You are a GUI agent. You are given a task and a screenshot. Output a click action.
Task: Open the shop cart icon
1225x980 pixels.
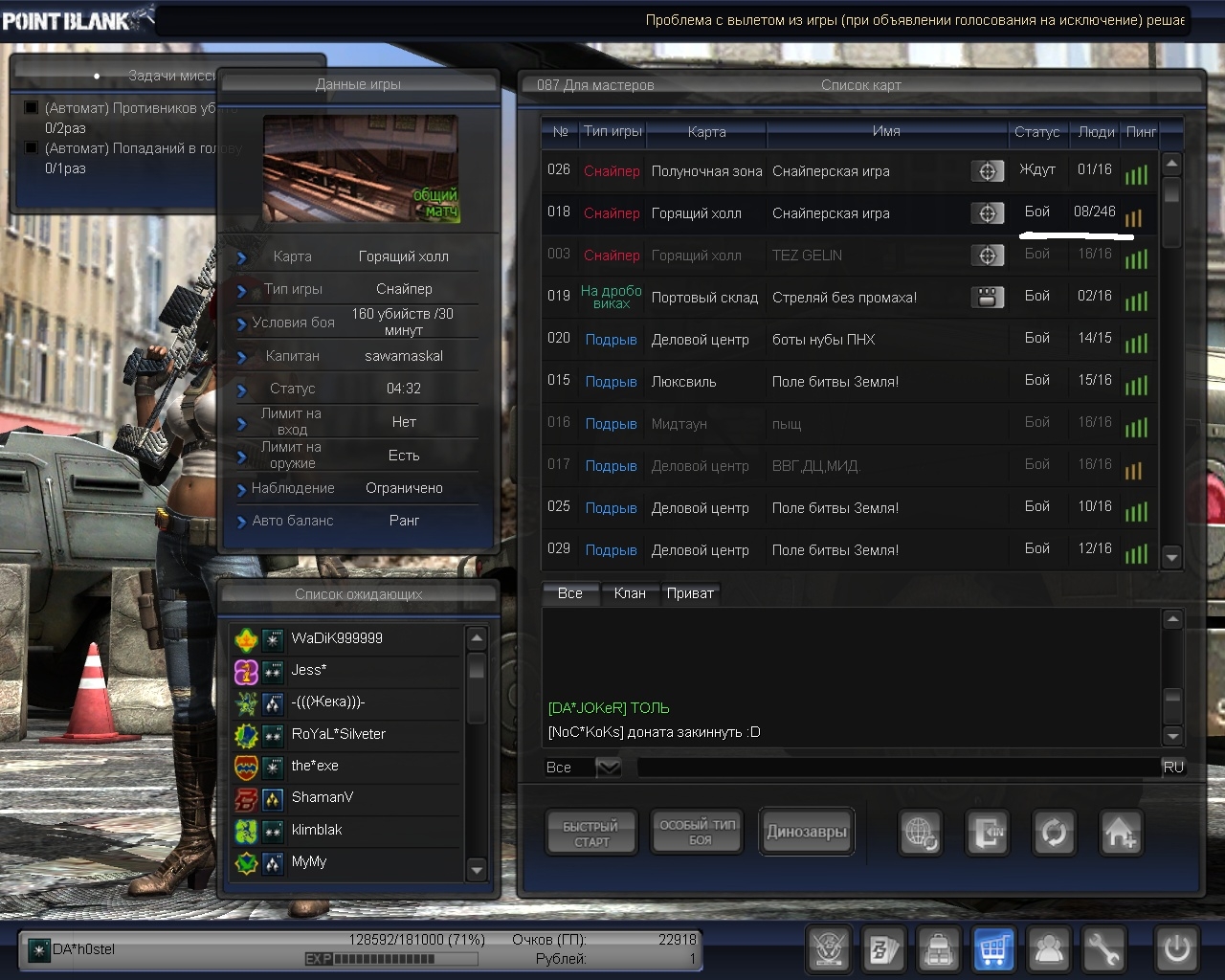(x=992, y=949)
